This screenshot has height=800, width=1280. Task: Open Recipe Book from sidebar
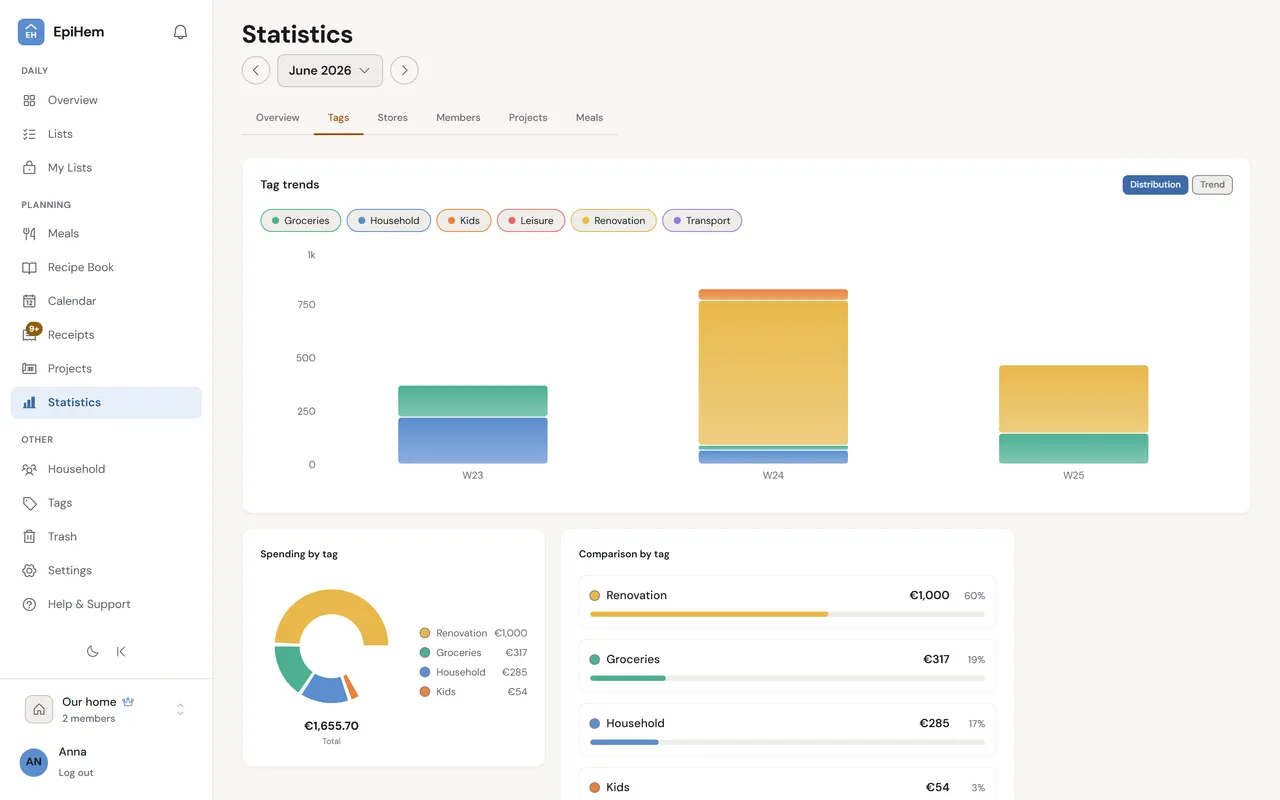tap(106, 267)
